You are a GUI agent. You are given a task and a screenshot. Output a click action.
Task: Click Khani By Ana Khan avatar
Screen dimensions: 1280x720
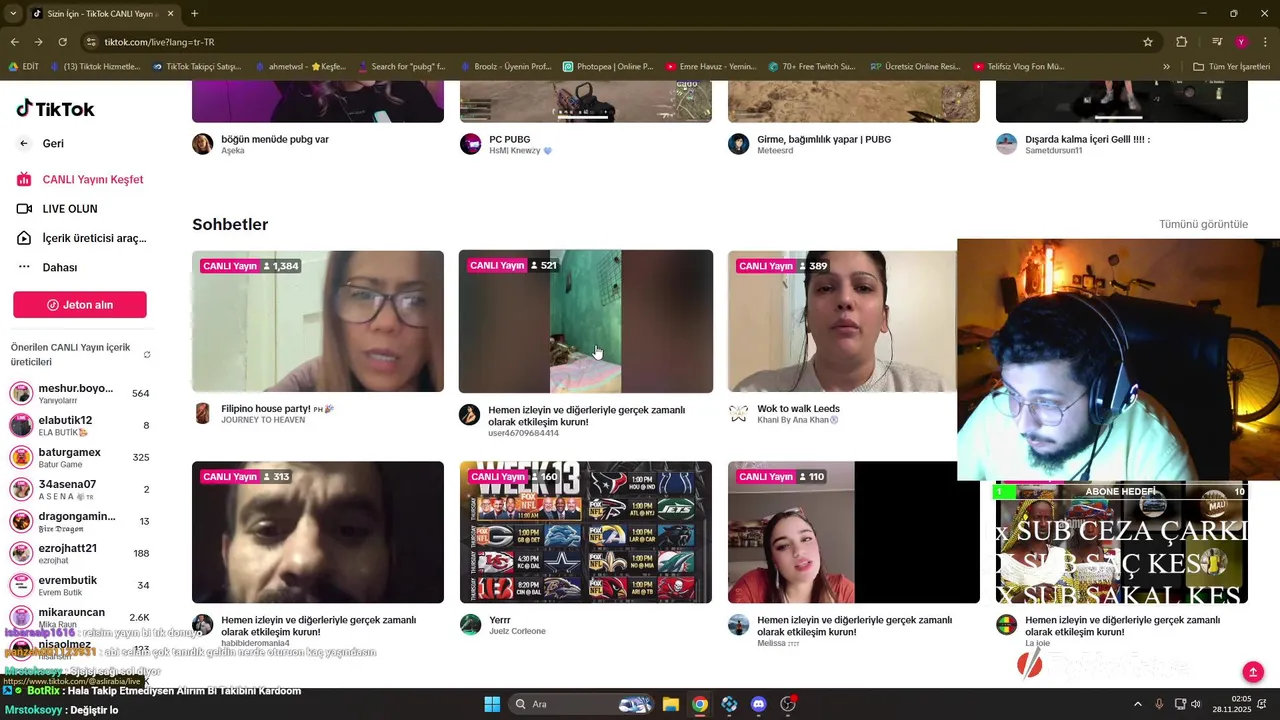pos(738,413)
